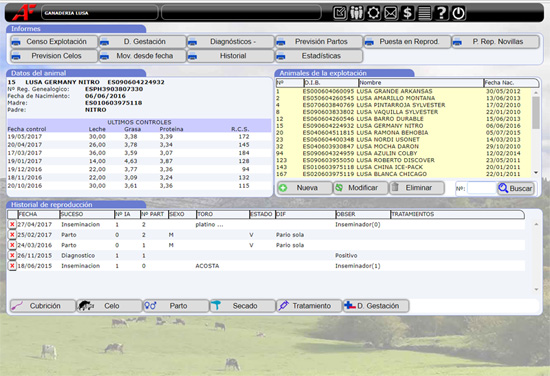550x376 pixels.
Task: Click the SUCESO column header
Action: pyautogui.click(x=87, y=214)
